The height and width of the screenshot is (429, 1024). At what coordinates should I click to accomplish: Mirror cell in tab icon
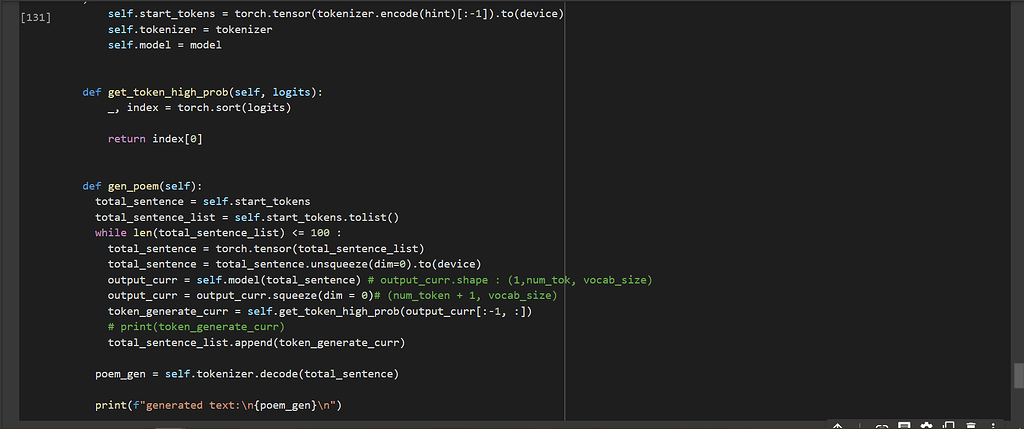pos(949,425)
